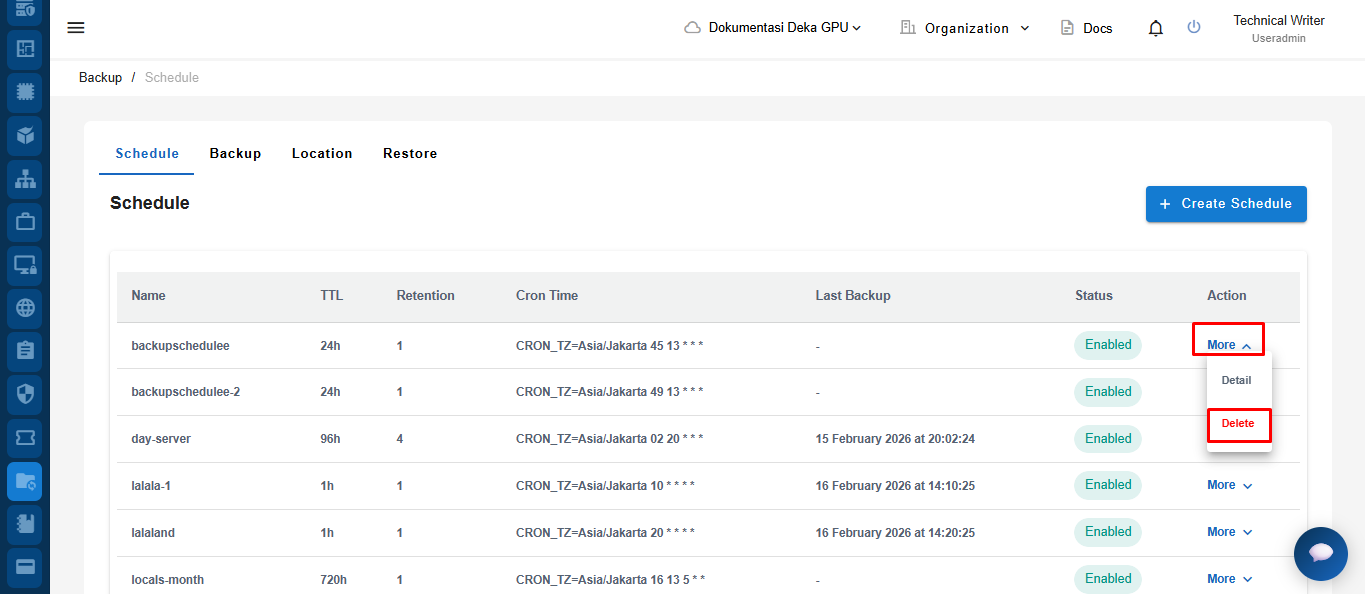Click the notification bell icon
Image resolution: width=1365 pixels, height=594 pixels.
1156,28
